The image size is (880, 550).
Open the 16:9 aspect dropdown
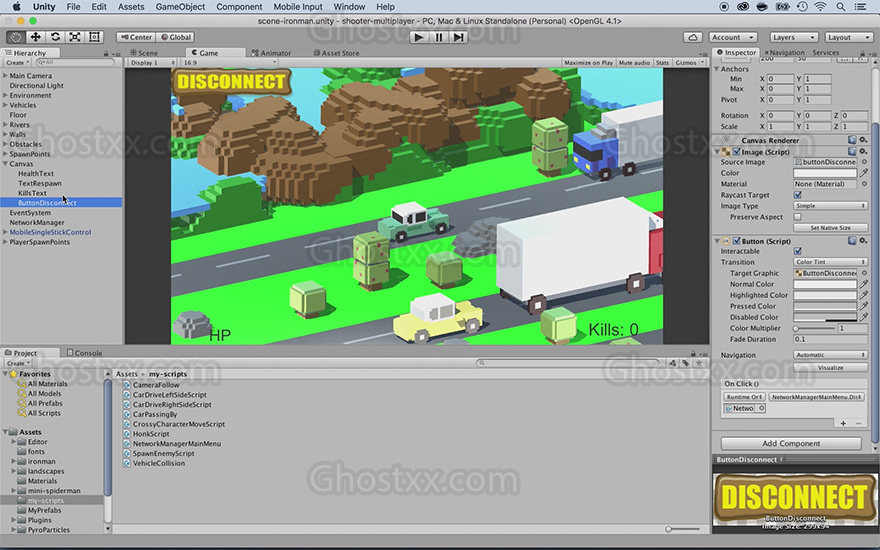[x=230, y=63]
